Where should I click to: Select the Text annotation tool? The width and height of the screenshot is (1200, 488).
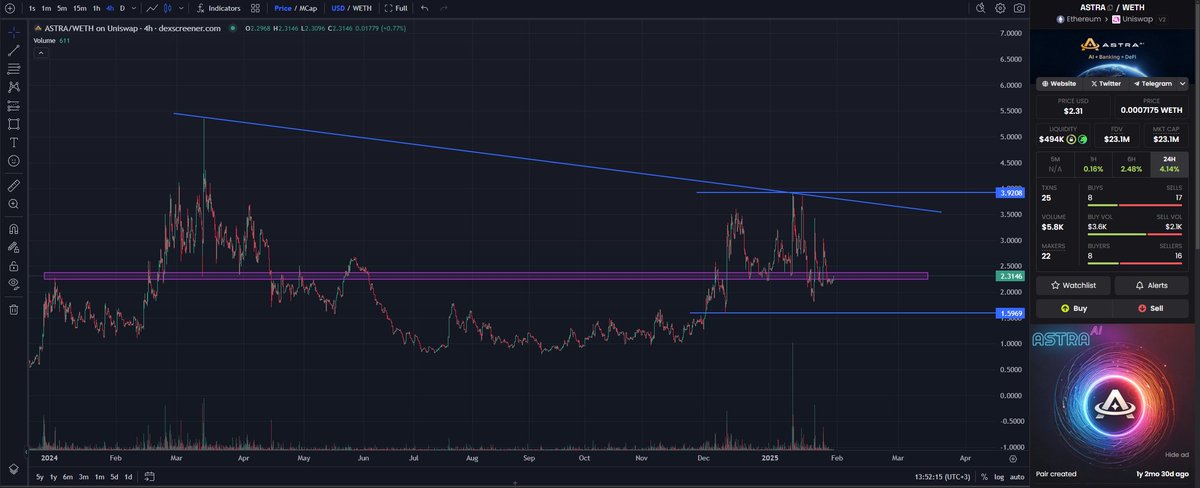(x=14, y=142)
